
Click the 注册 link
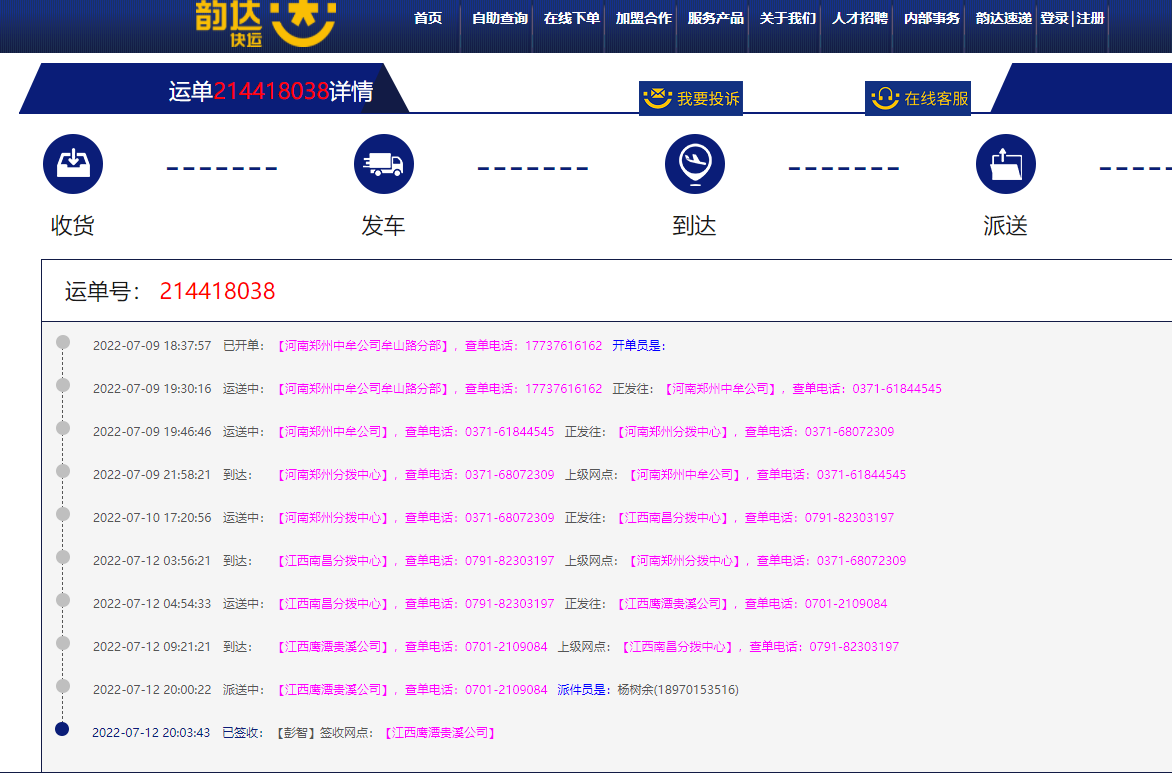point(1091,18)
